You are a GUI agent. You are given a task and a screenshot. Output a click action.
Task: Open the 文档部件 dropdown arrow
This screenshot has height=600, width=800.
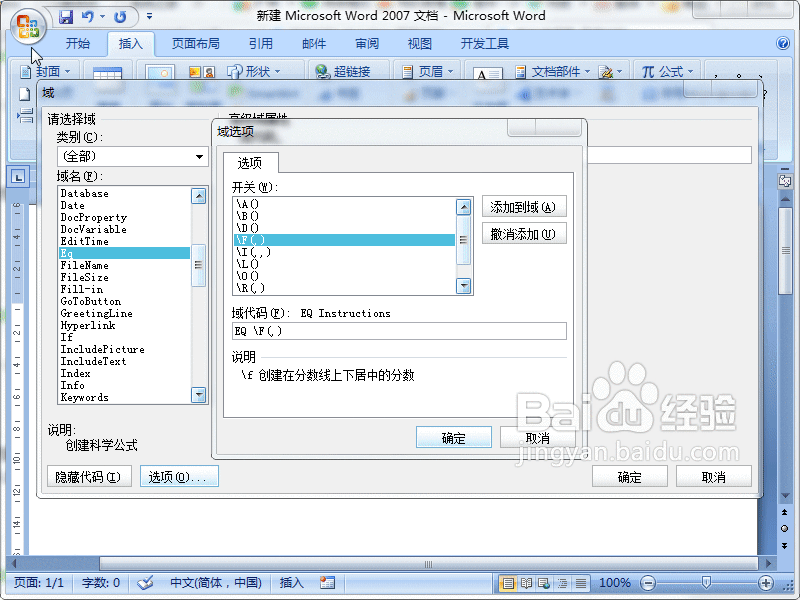click(585, 71)
